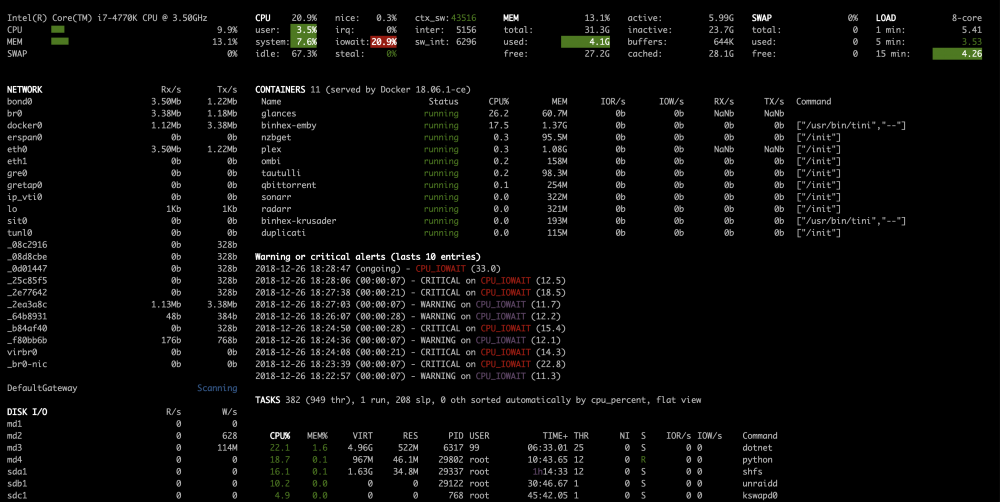
Task: Select the bond0 network interface row
Action: tap(122, 101)
